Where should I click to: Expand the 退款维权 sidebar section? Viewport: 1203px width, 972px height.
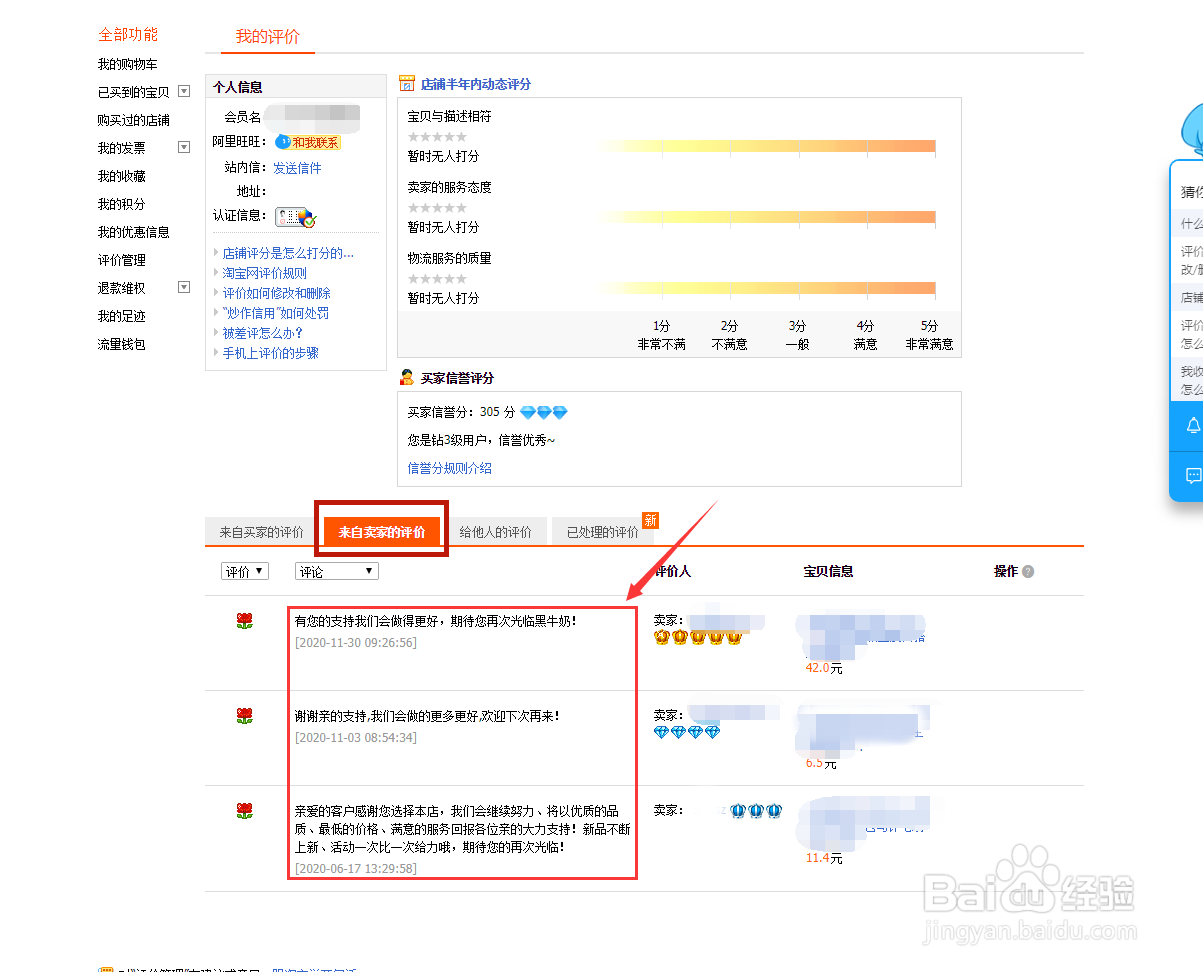183,287
